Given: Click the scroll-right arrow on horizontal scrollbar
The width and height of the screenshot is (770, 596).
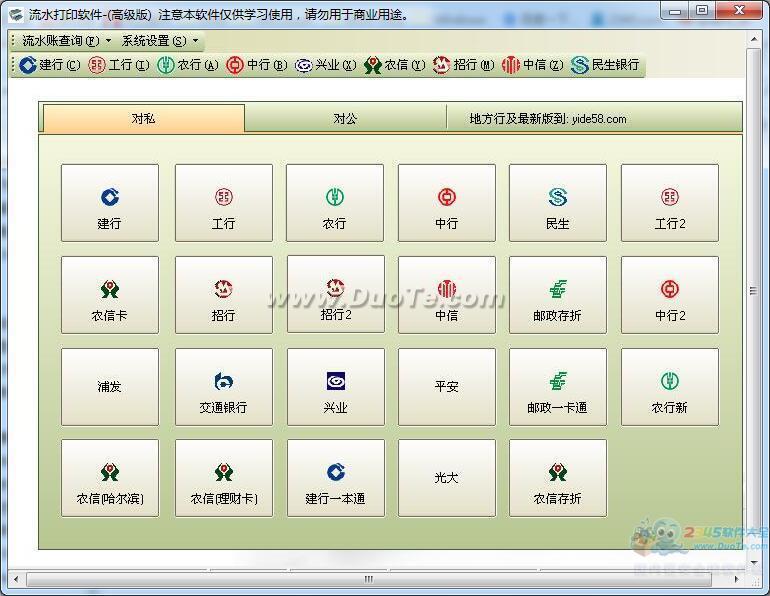Looking at the screenshot, I should [x=736, y=579].
